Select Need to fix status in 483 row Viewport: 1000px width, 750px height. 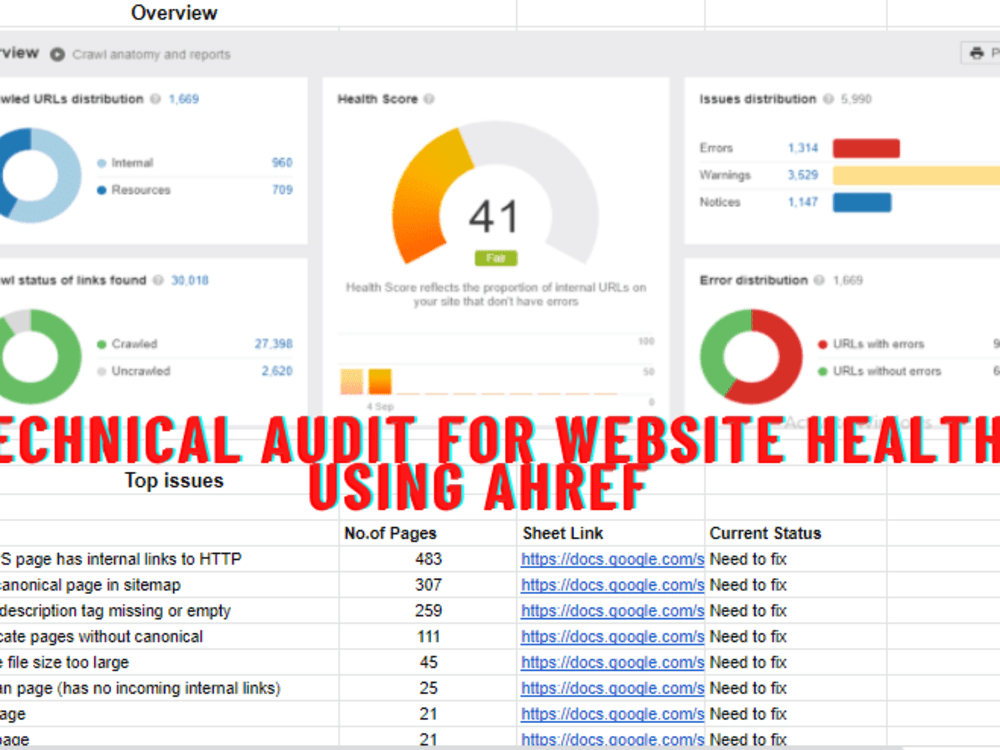(795, 559)
